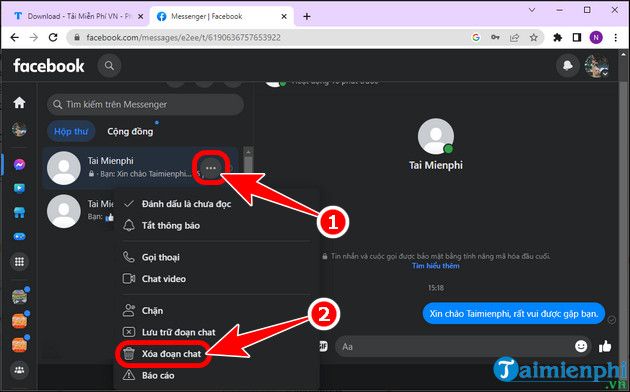630x392 pixels.
Task: Open the apps grid menu icon
Action: tap(19, 262)
